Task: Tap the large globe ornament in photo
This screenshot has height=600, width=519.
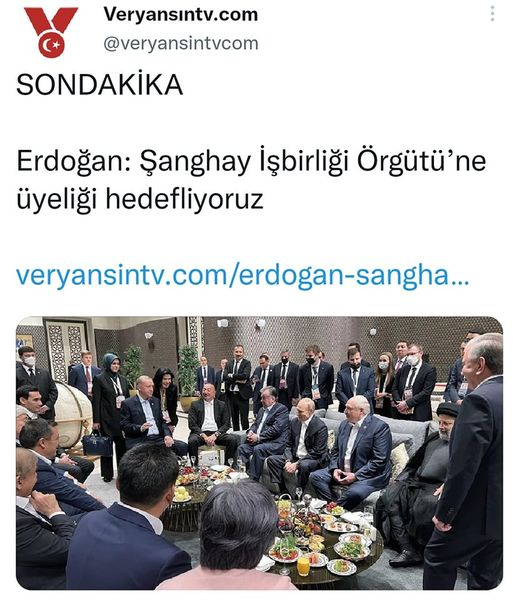Action: 73,415
